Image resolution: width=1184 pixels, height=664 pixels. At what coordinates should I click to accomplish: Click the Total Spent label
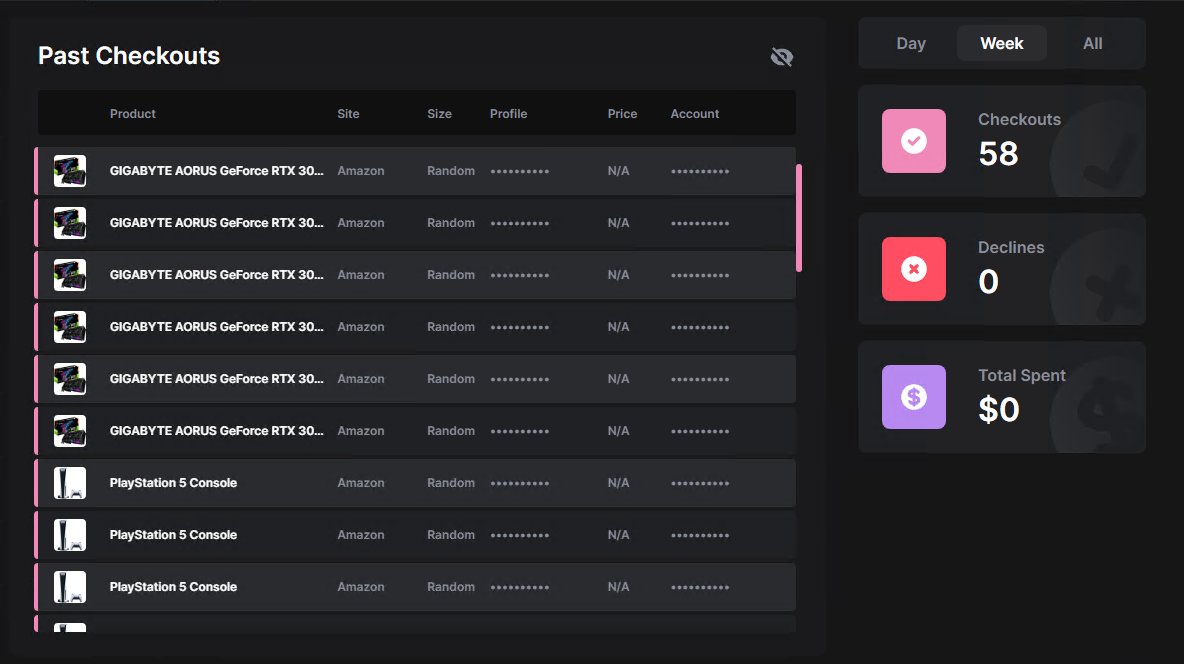pyautogui.click(x=1022, y=375)
